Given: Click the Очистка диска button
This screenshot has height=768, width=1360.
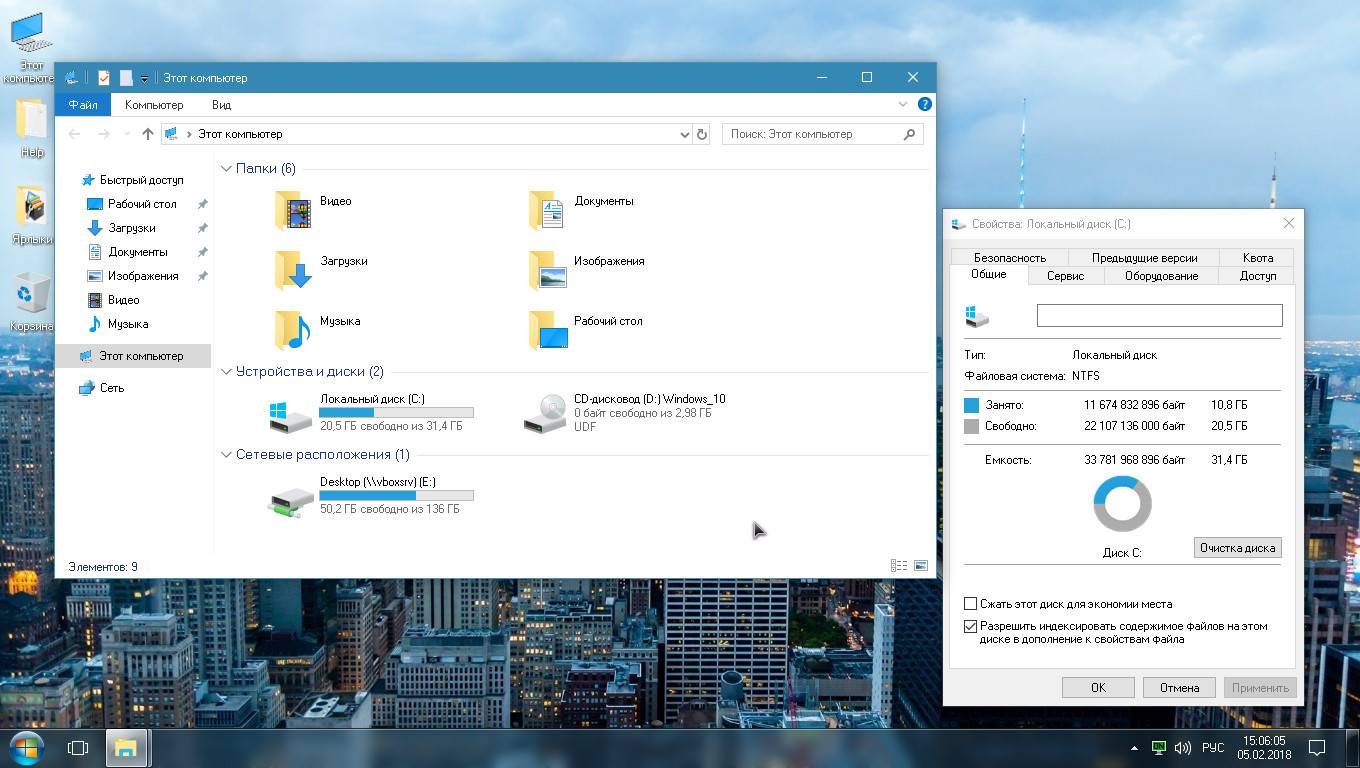Looking at the screenshot, I should coord(1237,548).
